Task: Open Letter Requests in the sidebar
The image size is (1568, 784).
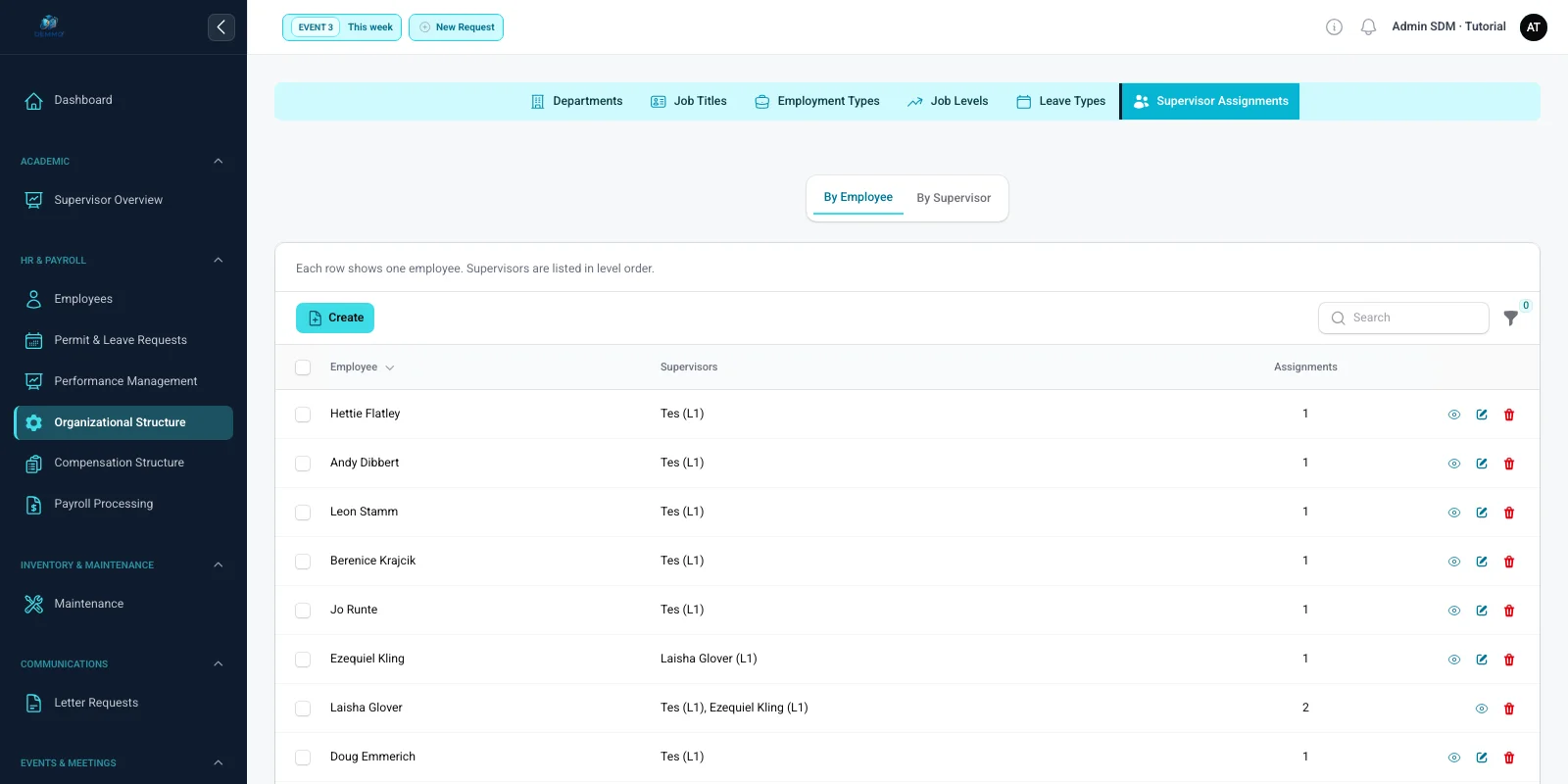Action: (x=123, y=703)
